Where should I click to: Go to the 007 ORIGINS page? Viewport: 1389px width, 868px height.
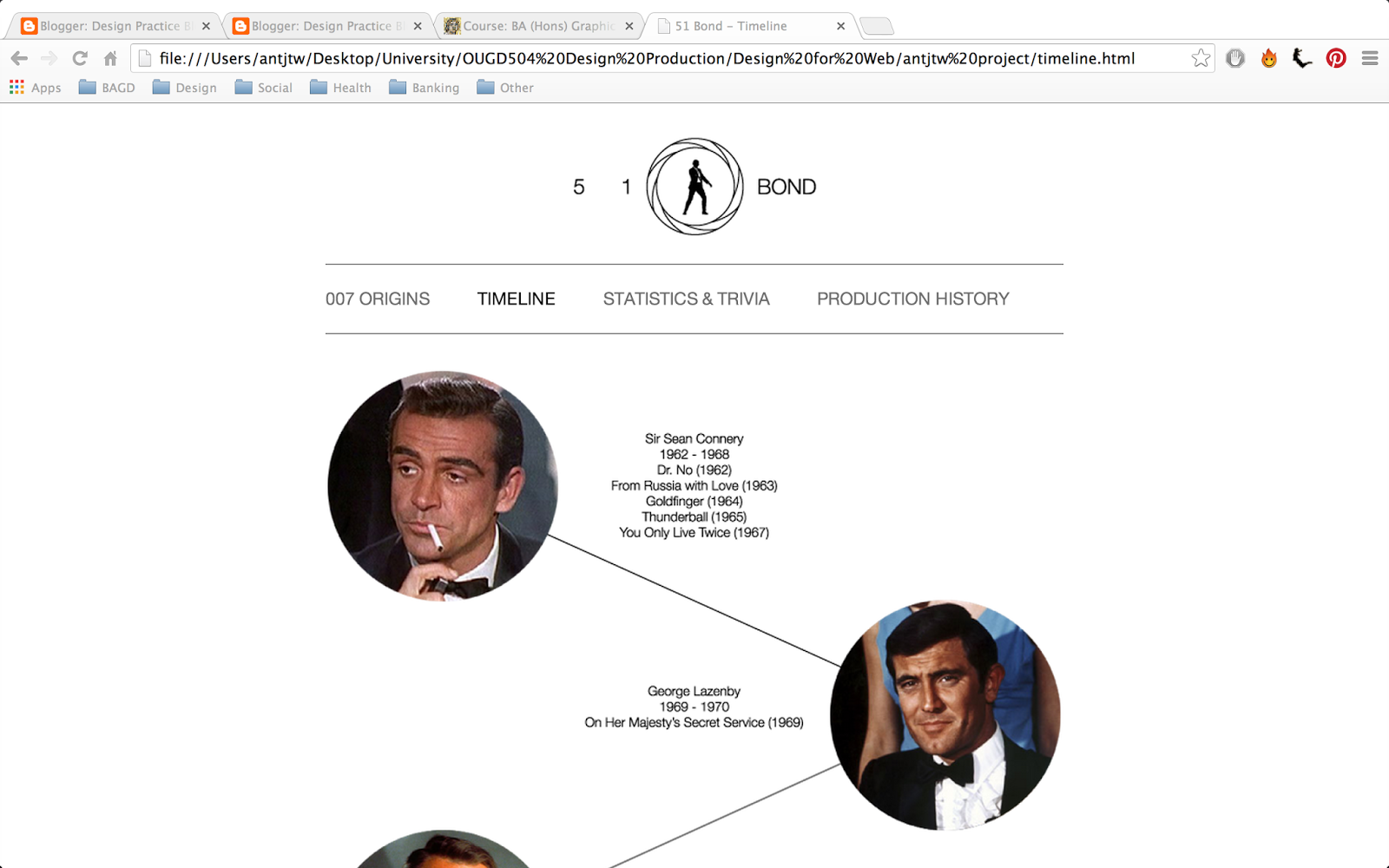tap(378, 299)
